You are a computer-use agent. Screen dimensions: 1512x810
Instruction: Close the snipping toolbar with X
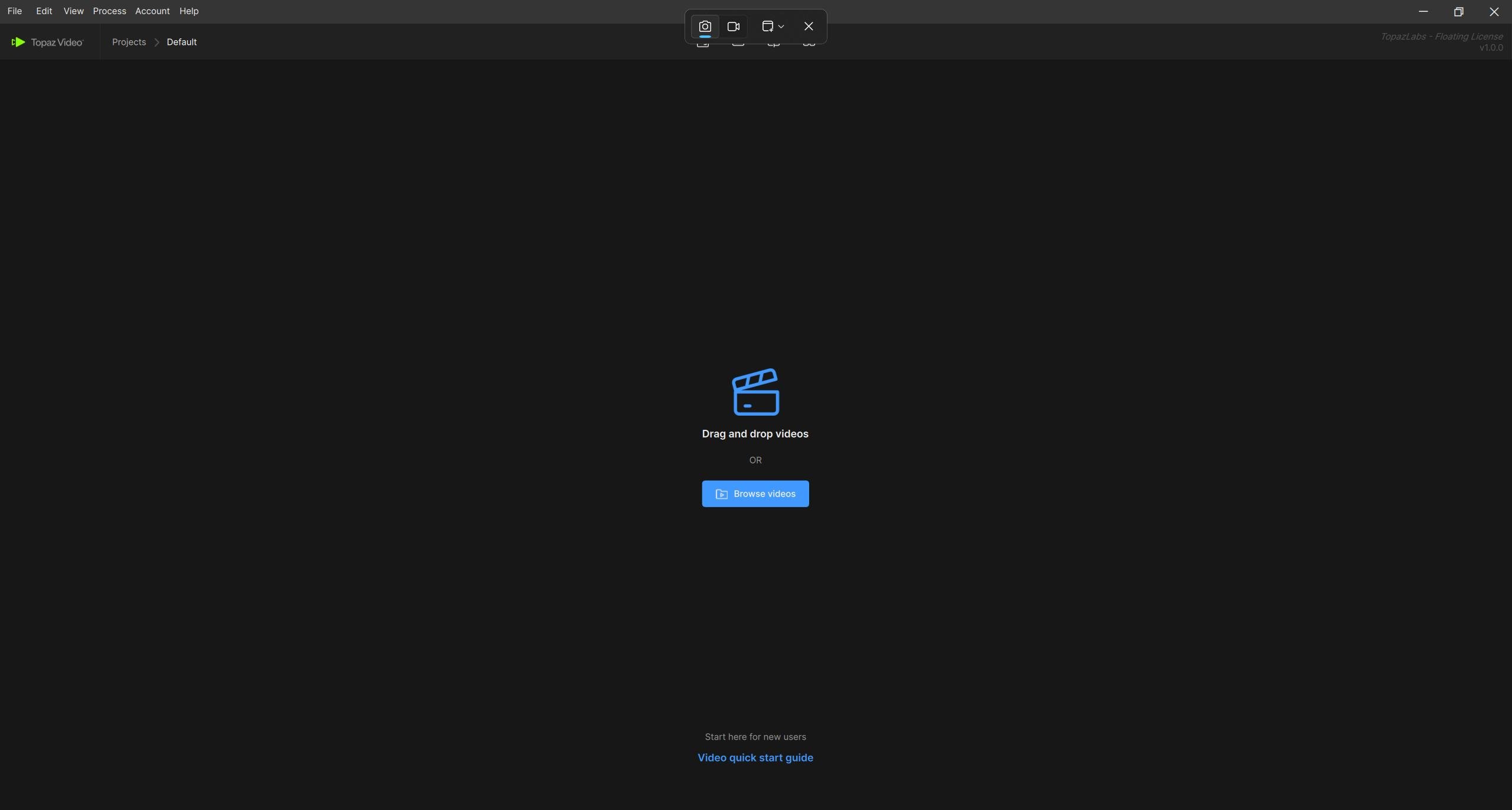coord(809,27)
